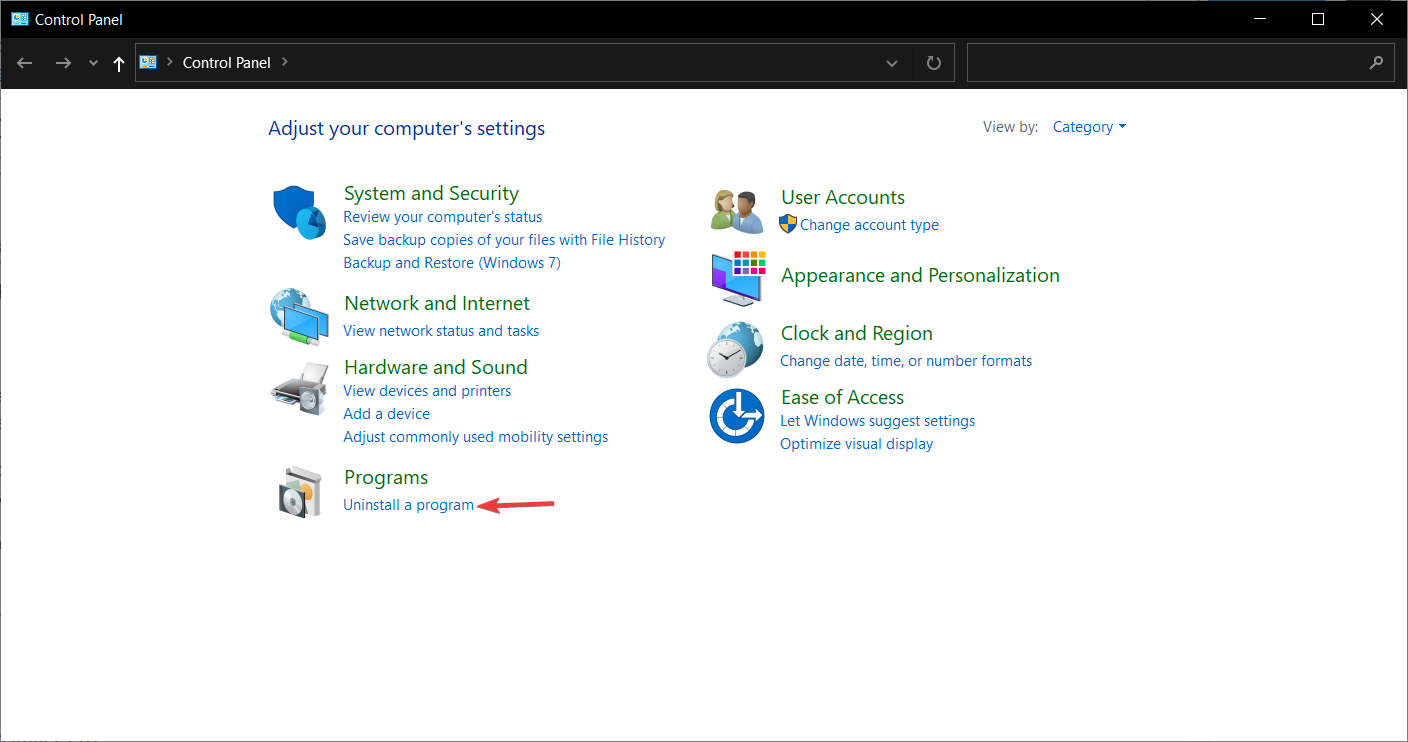Click the Programs disc box icon
This screenshot has width=1408, height=742.
(x=301, y=491)
